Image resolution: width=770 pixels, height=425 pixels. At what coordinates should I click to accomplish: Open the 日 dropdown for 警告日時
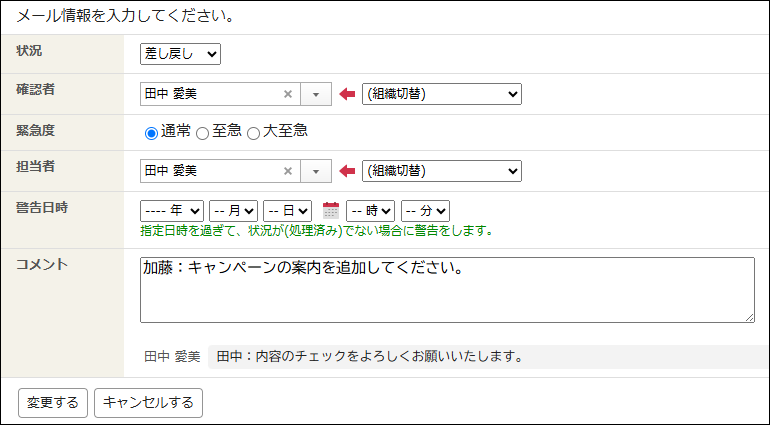coord(287,211)
